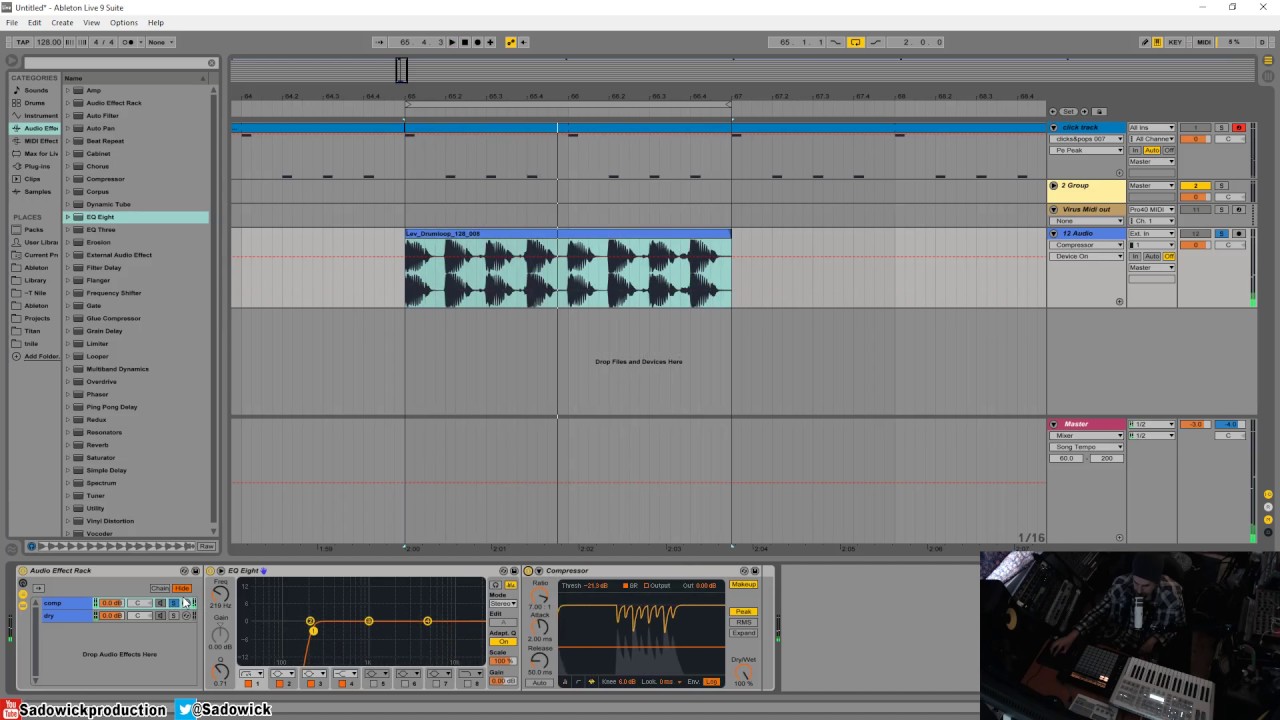The width and height of the screenshot is (1280, 720).
Task: Open 12 Audio Ext. In input dropdown
Action: (x=1151, y=233)
